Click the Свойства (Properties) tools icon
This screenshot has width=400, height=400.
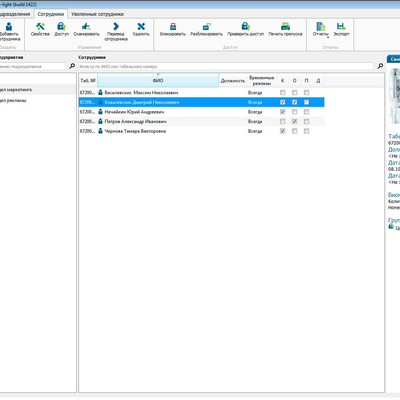click(x=40, y=26)
